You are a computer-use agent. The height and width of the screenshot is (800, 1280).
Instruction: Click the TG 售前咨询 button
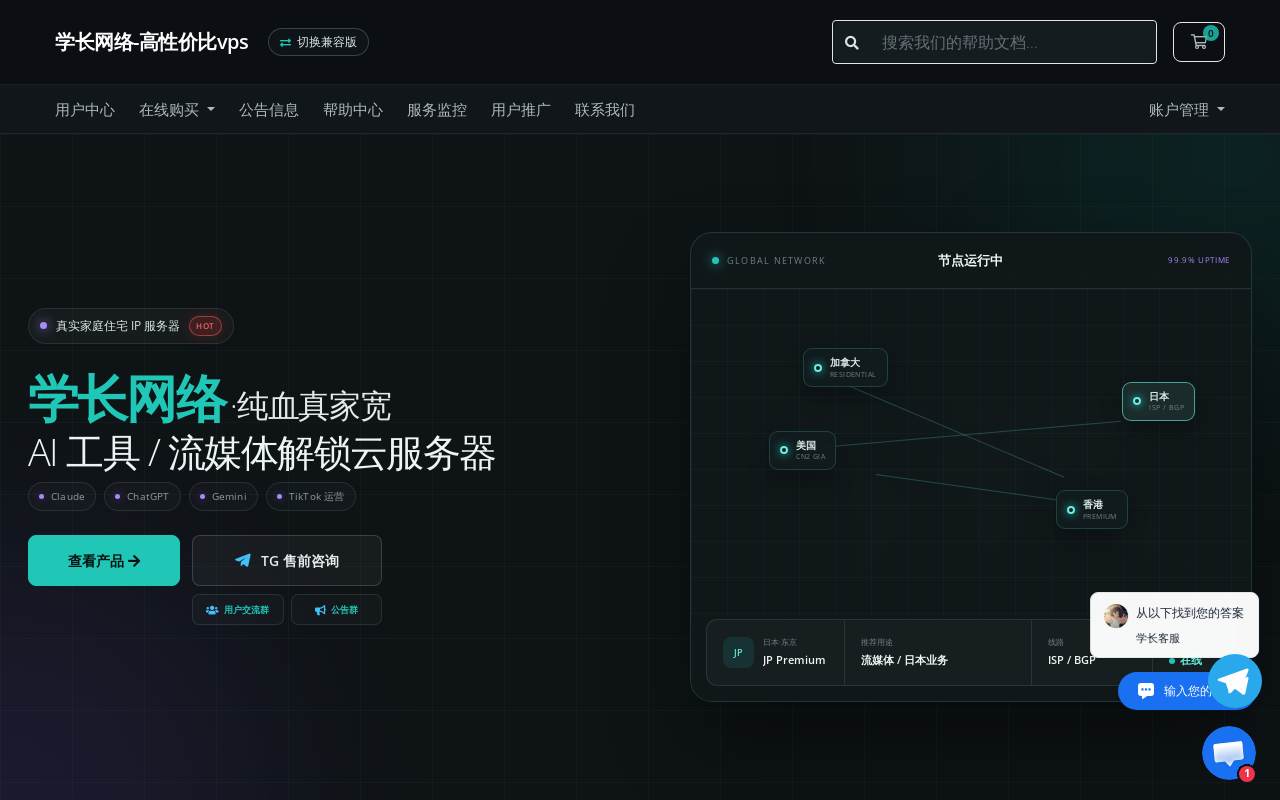(287, 561)
